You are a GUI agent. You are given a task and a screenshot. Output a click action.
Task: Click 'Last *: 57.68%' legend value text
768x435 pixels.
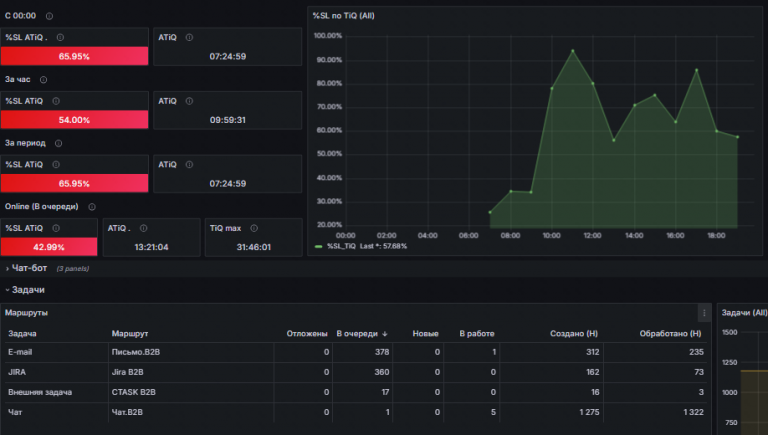click(384, 246)
